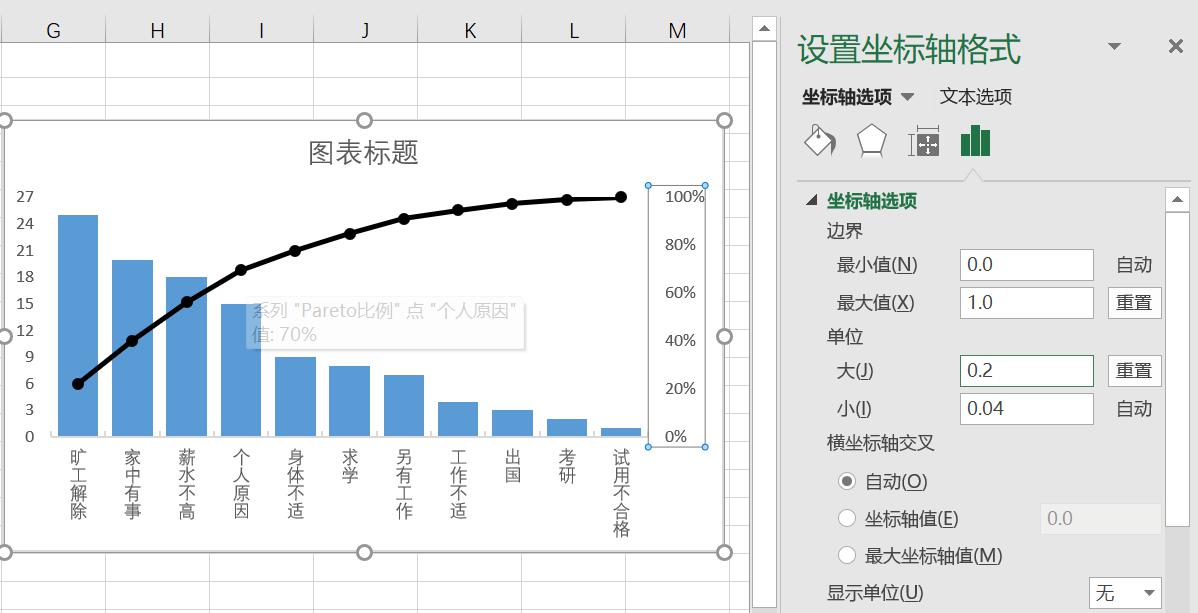Click the Pareto line last point at 试用不合格

(621, 197)
